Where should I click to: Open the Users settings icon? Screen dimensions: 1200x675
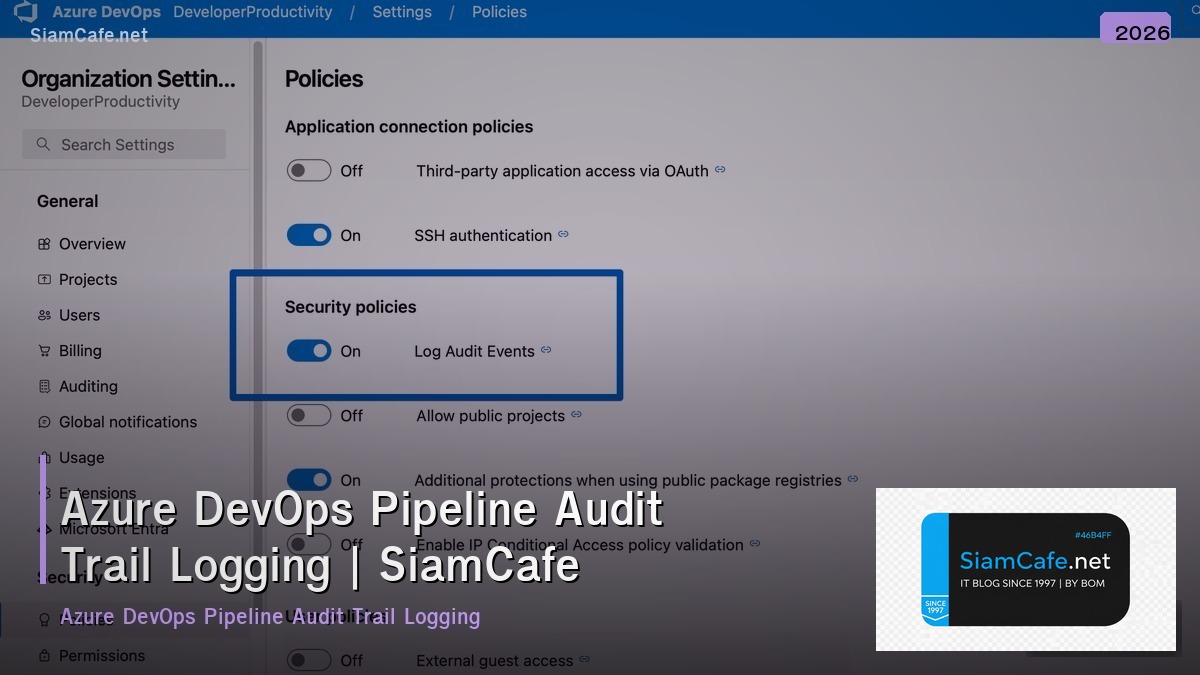click(44, 315)
